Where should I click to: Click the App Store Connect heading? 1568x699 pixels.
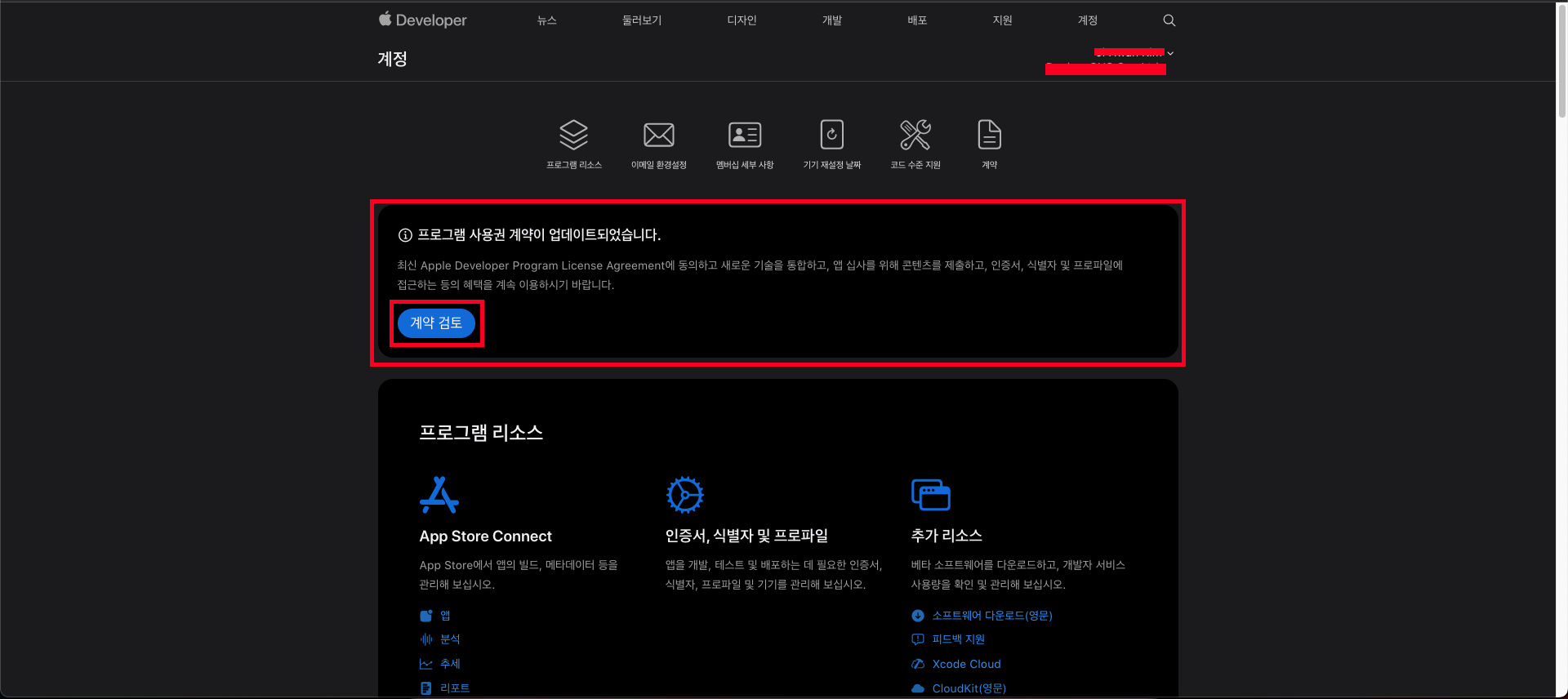[485, 536]
